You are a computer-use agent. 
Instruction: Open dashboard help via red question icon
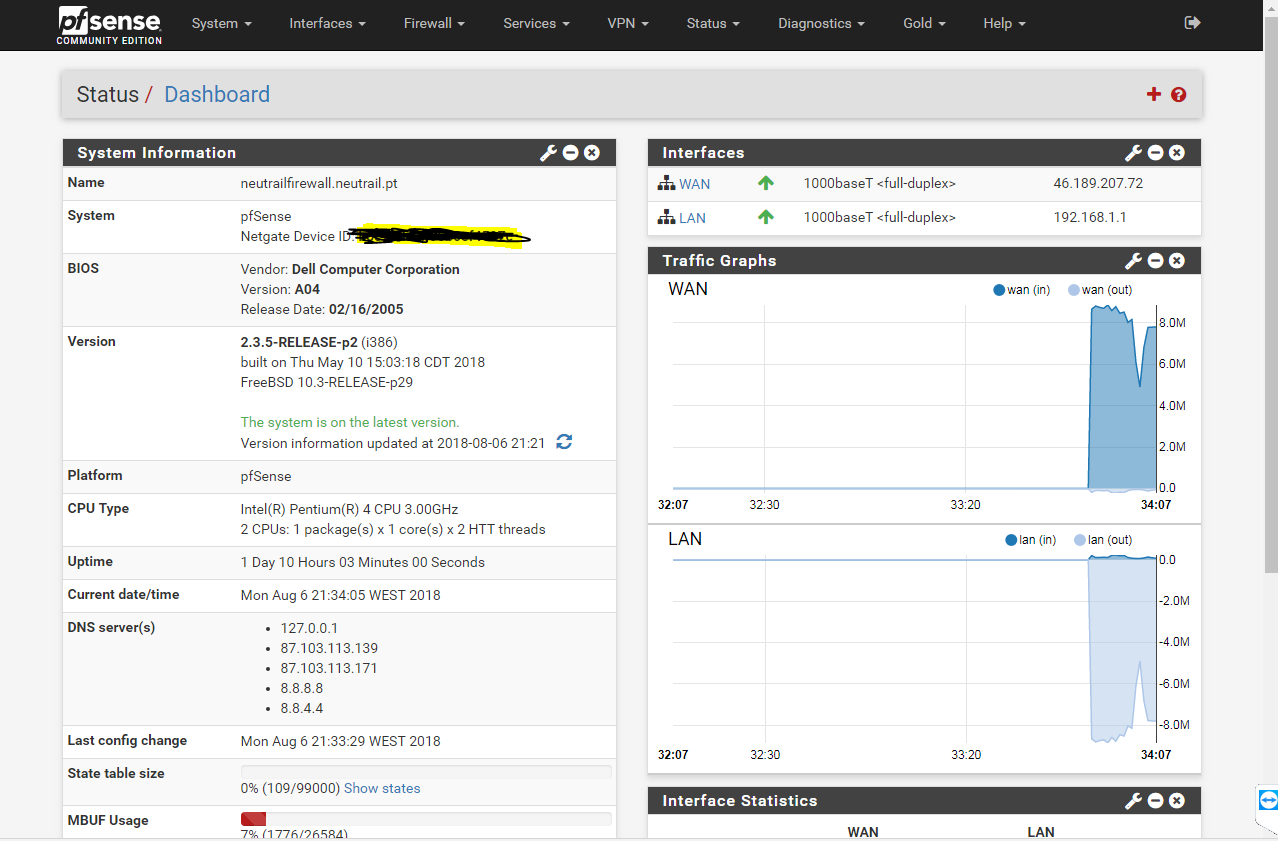click(x=1178, y=95)
